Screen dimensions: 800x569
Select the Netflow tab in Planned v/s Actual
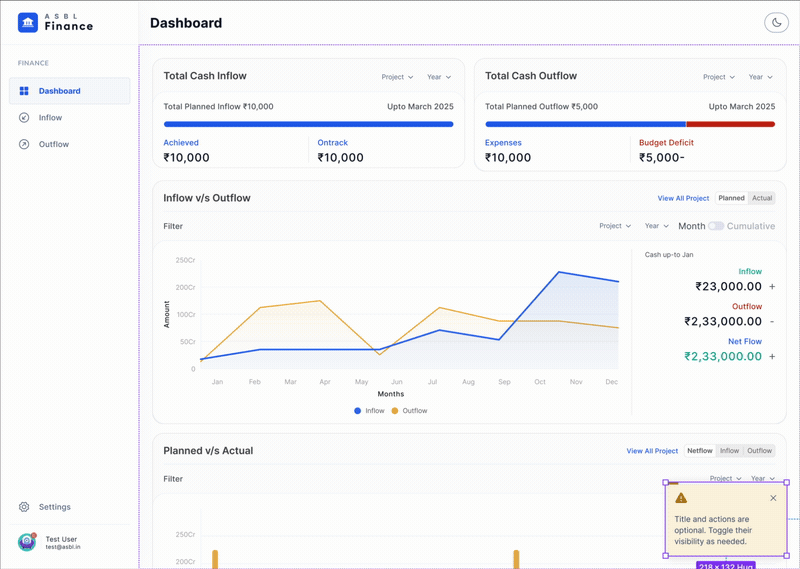(699, 451)
